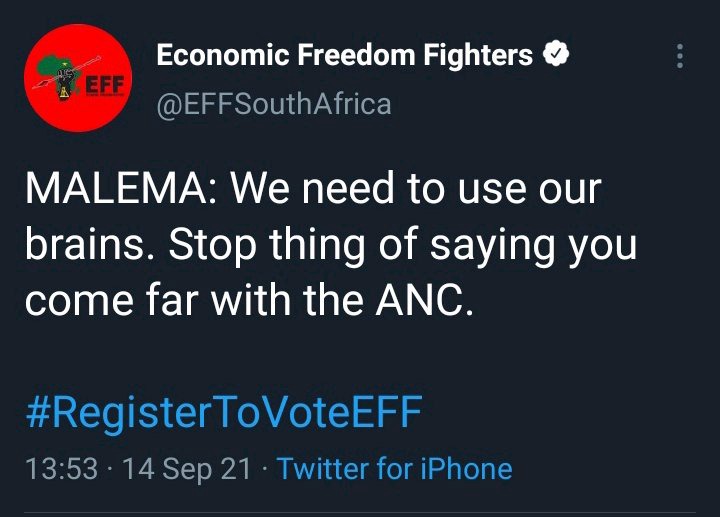720x517 pixels.
Task: Open the Economic Freedom Fighters display name
Action: click(344, 55)
